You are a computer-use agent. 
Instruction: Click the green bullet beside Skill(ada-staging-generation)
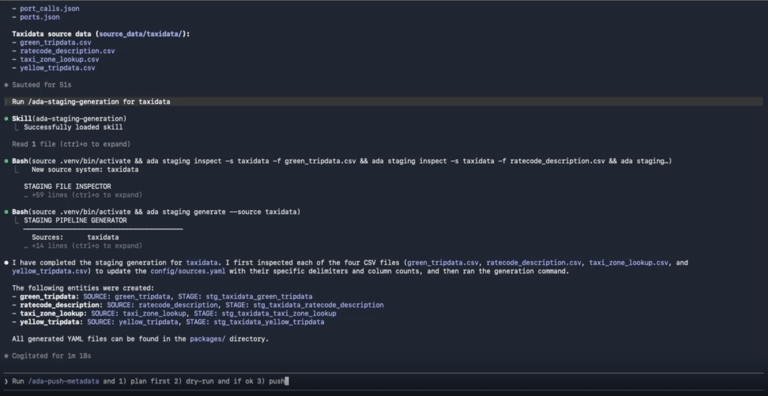click(x=6, y=119)
